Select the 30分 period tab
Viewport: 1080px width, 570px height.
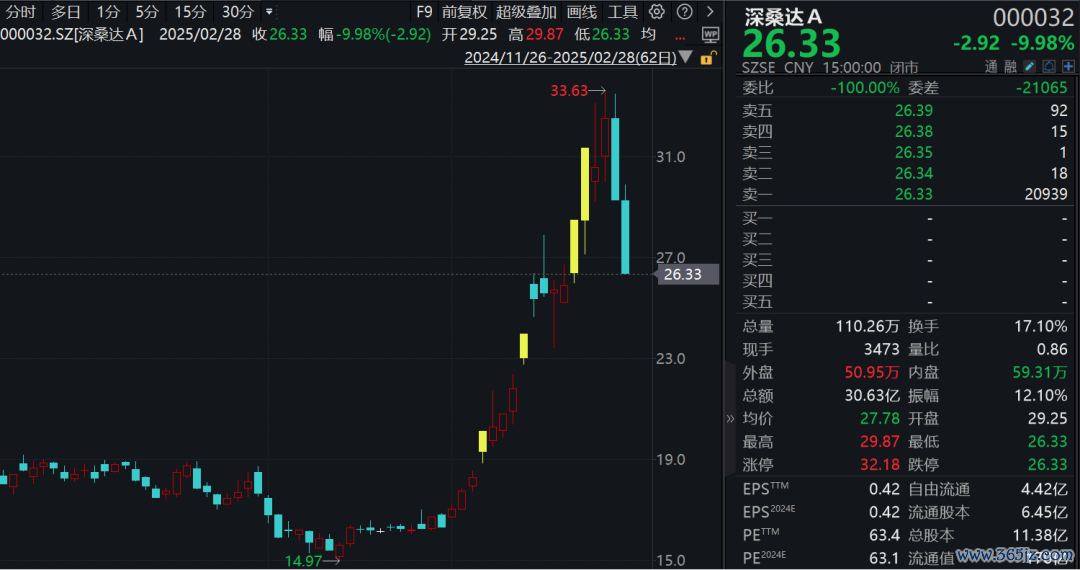tap(238, 12)
